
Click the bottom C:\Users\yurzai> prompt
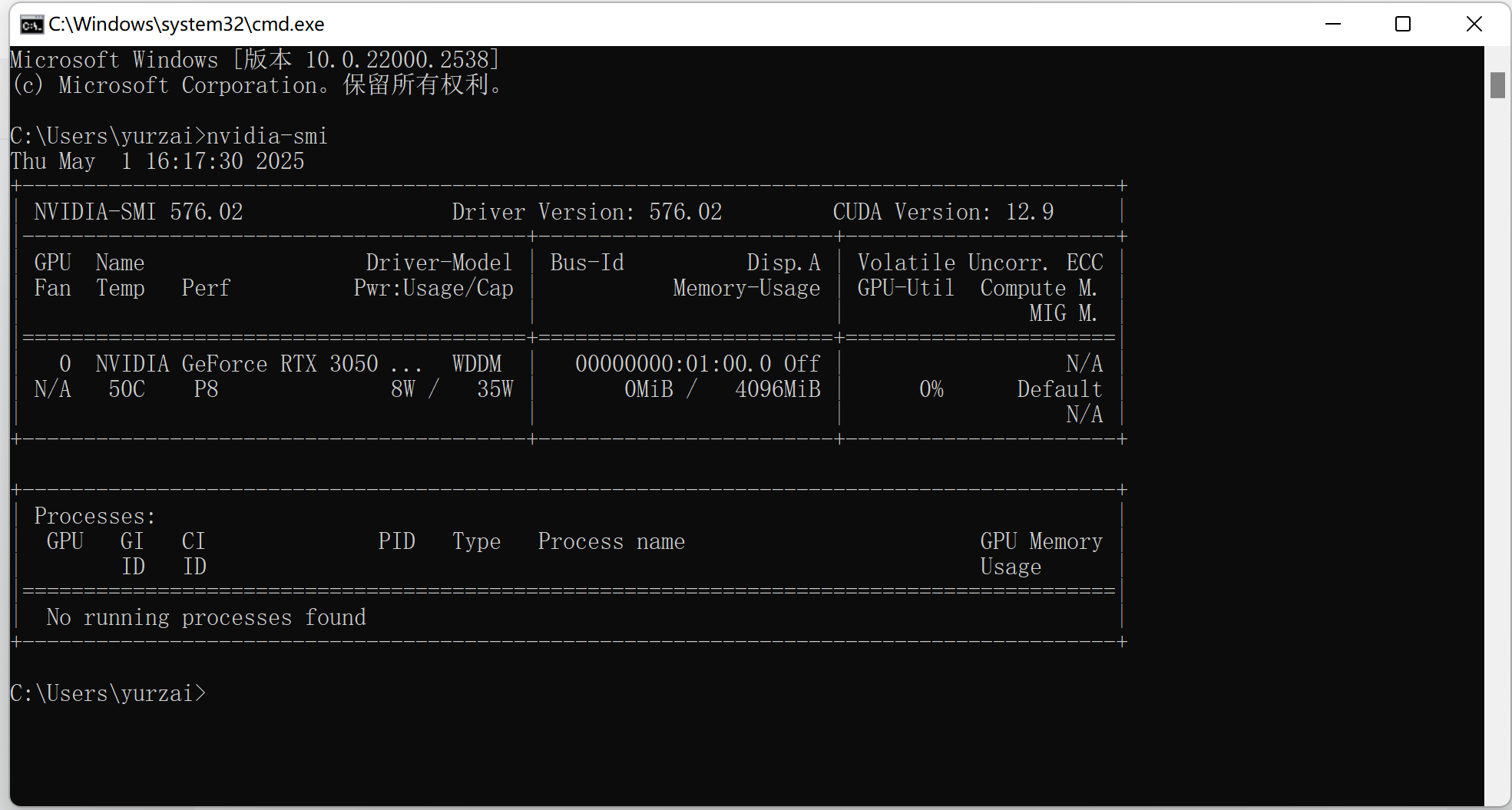108,693
